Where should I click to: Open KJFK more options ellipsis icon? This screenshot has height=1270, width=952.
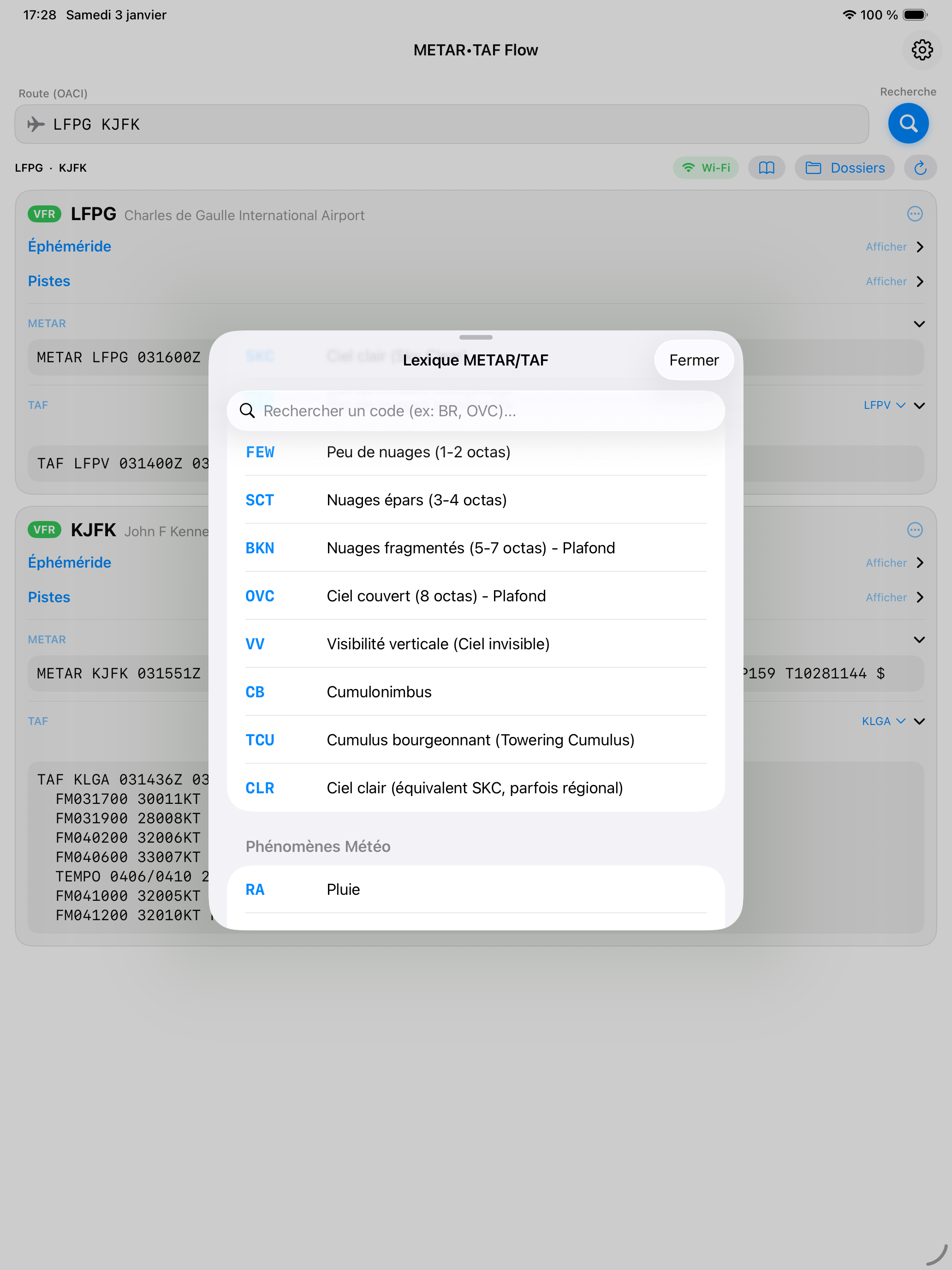click(915, 530)
